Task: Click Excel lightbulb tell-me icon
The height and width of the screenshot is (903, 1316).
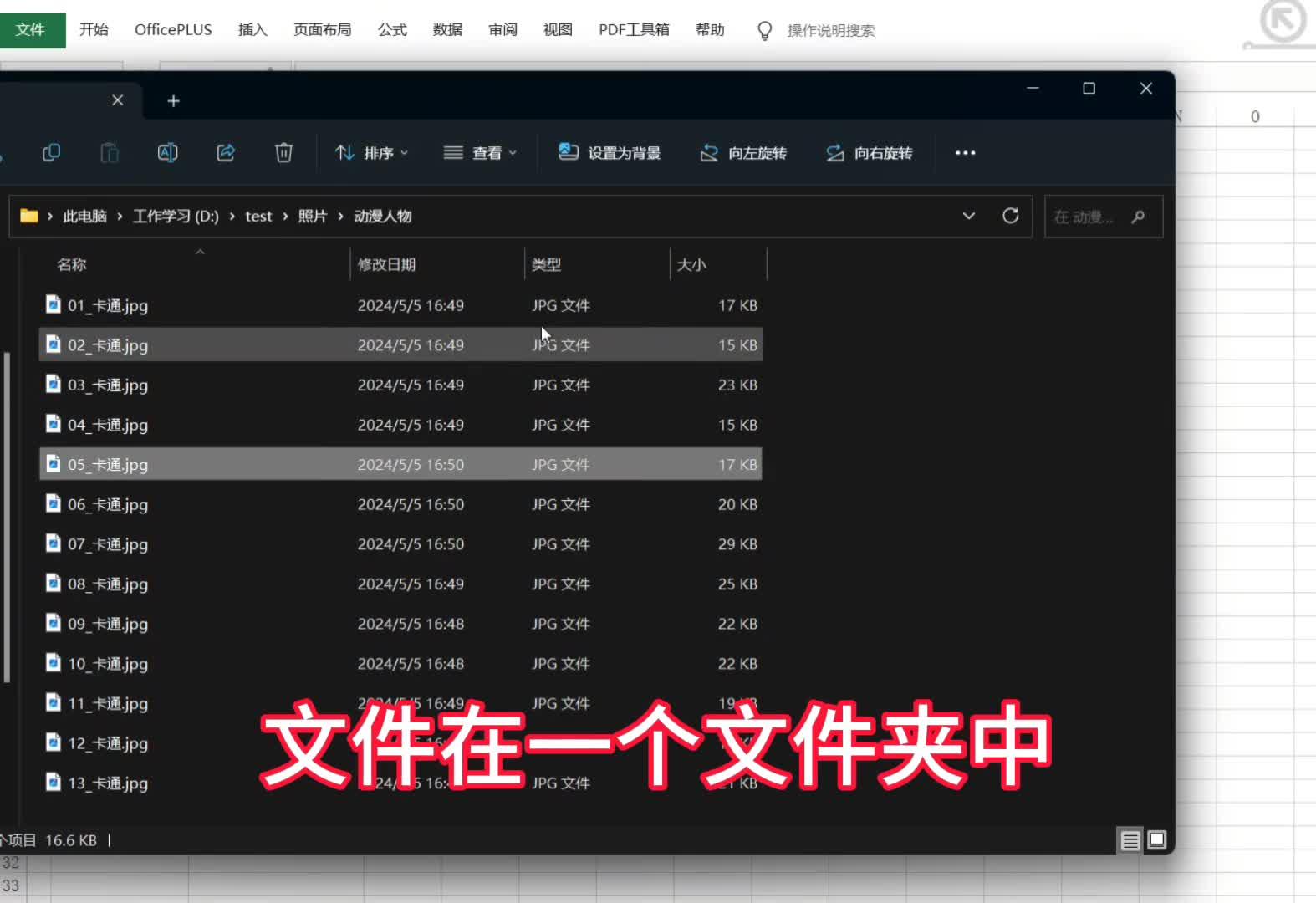Action: pyautogui.click(x=764, y=31)
